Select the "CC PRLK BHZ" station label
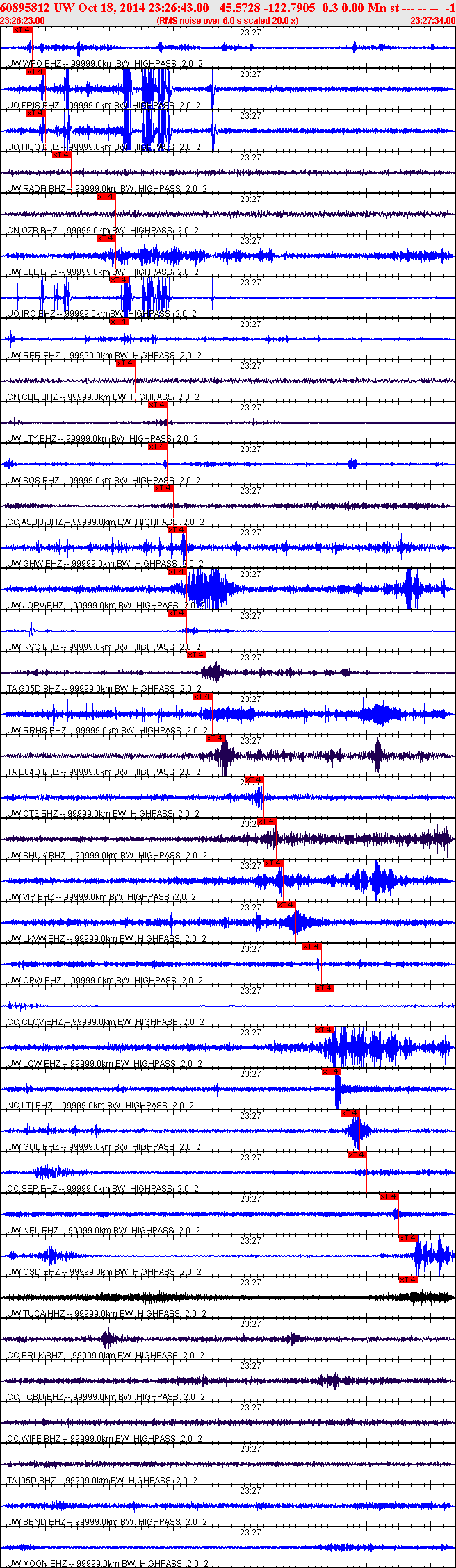Viewport: 456px width, 1568px height. pyautogui.click(x=35, y=1356)
